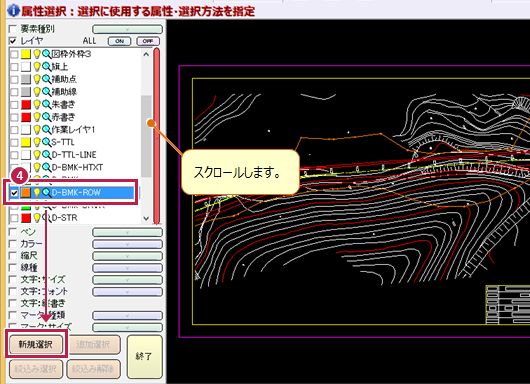Click magnifier icon of 補助点 layer

(46, 79)
